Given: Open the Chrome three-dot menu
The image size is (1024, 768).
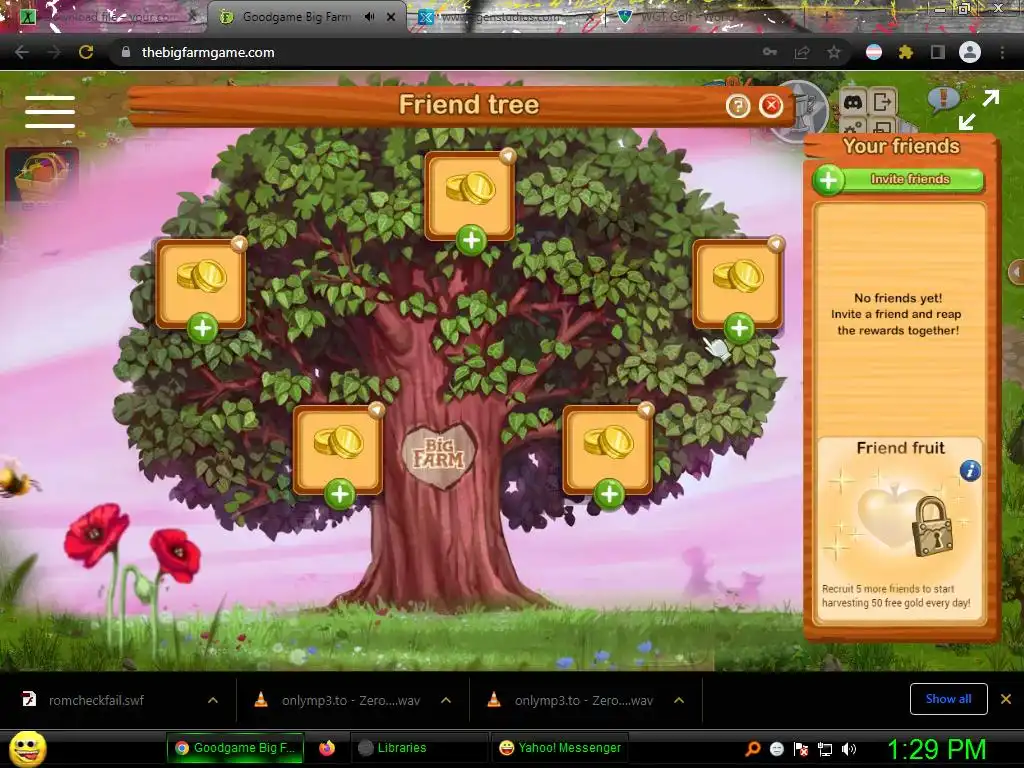Looking at the screenshot, I should click(1002, 52).
